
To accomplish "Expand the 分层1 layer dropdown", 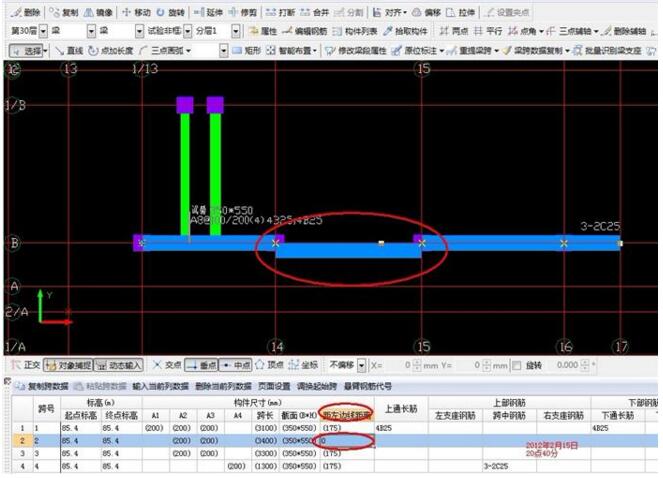I will [x=236, y=31].
